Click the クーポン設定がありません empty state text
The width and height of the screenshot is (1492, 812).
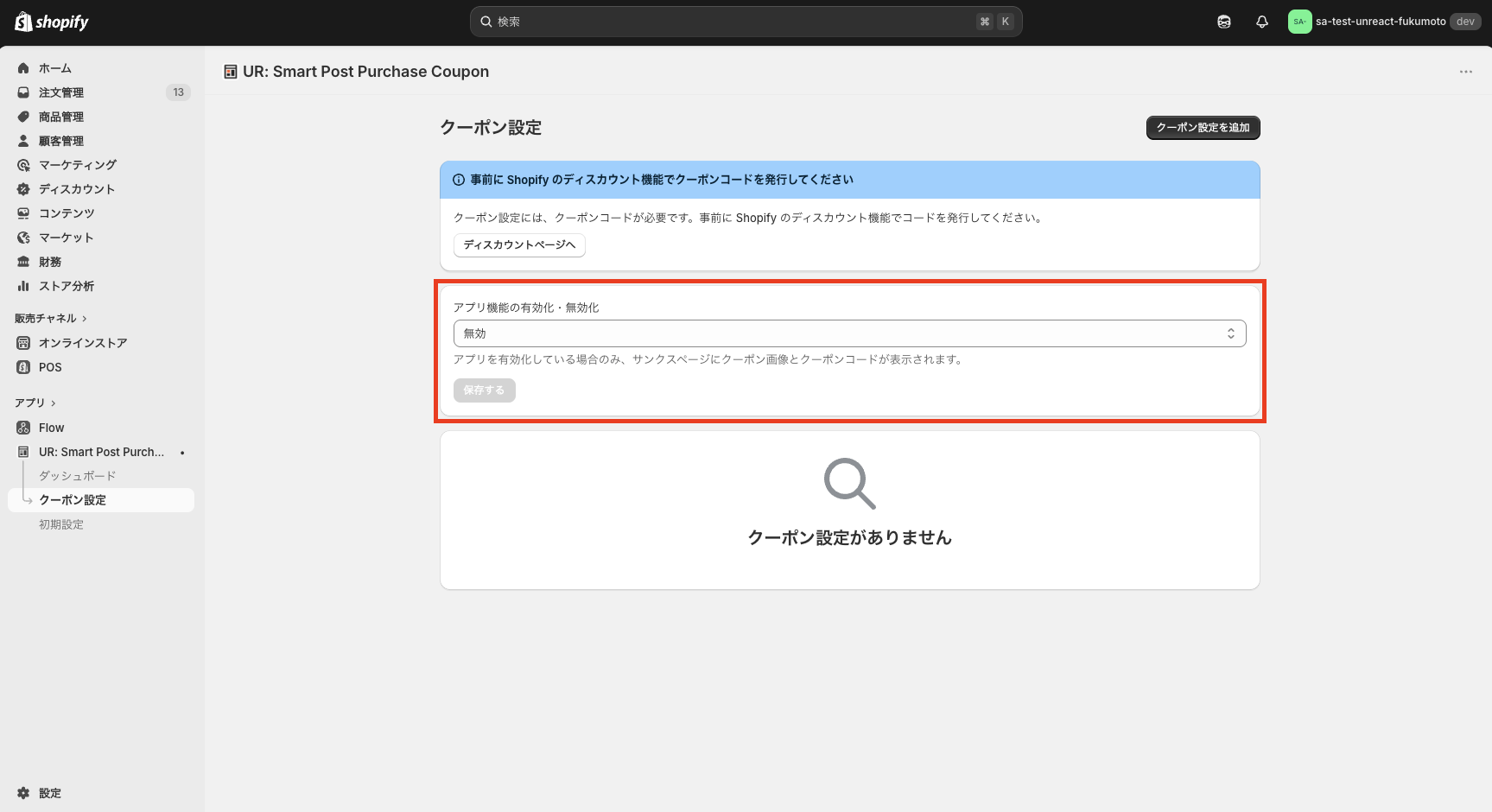coord(849,537)
